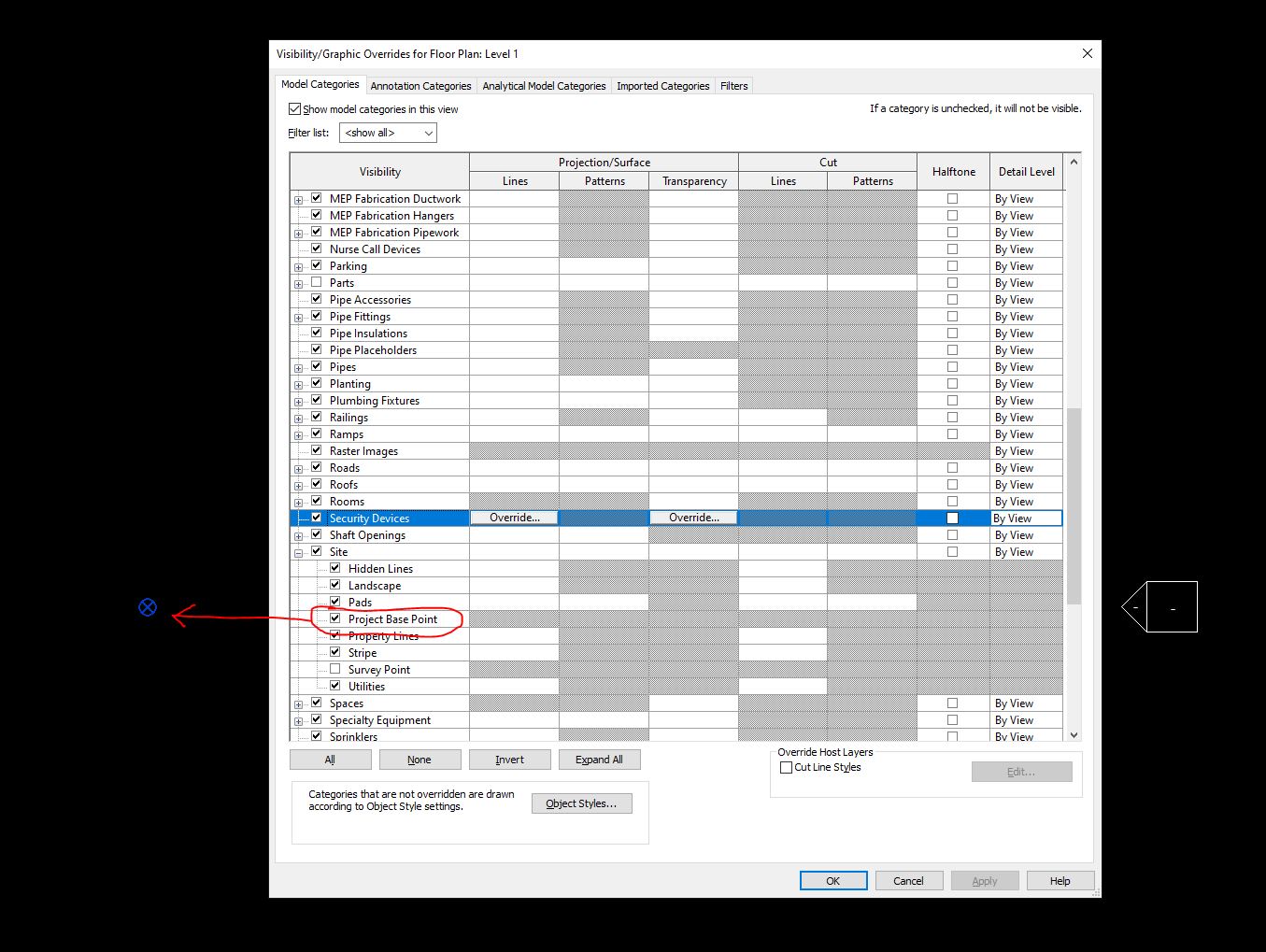Expand the Rooms category

point(300,501)
